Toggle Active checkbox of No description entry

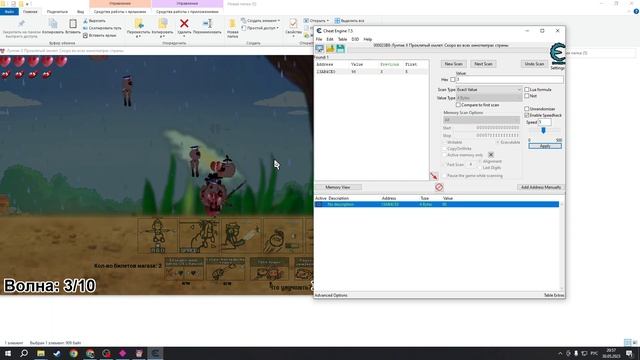click(x=319, y=204)
